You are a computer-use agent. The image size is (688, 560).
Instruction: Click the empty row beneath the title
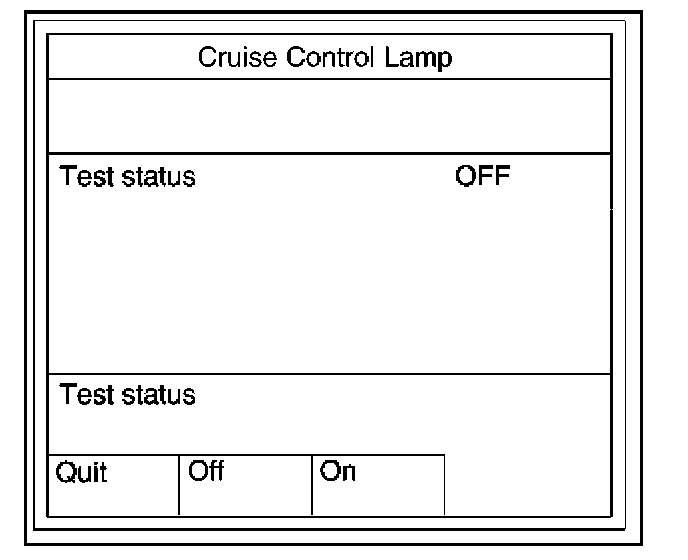coord(328,116)
